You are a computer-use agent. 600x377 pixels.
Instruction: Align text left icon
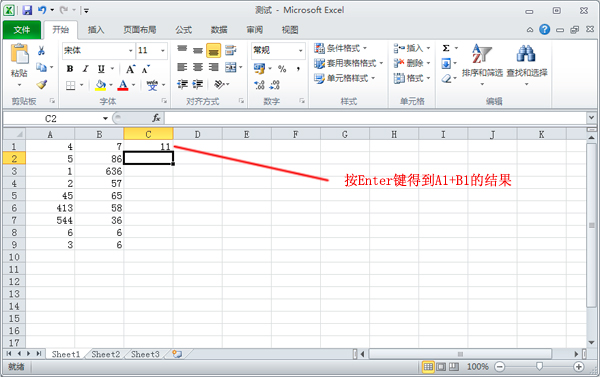pos(182,67)
